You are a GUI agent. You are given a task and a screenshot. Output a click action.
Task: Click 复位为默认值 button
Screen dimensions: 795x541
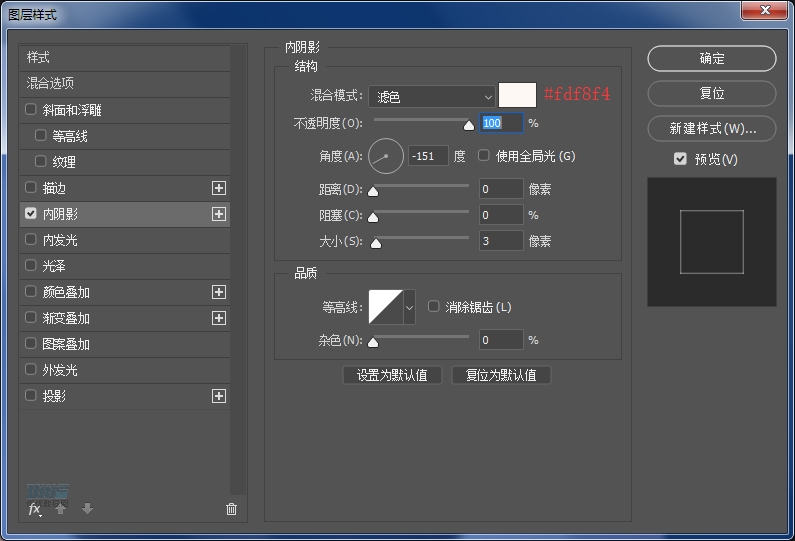[501, 375]
